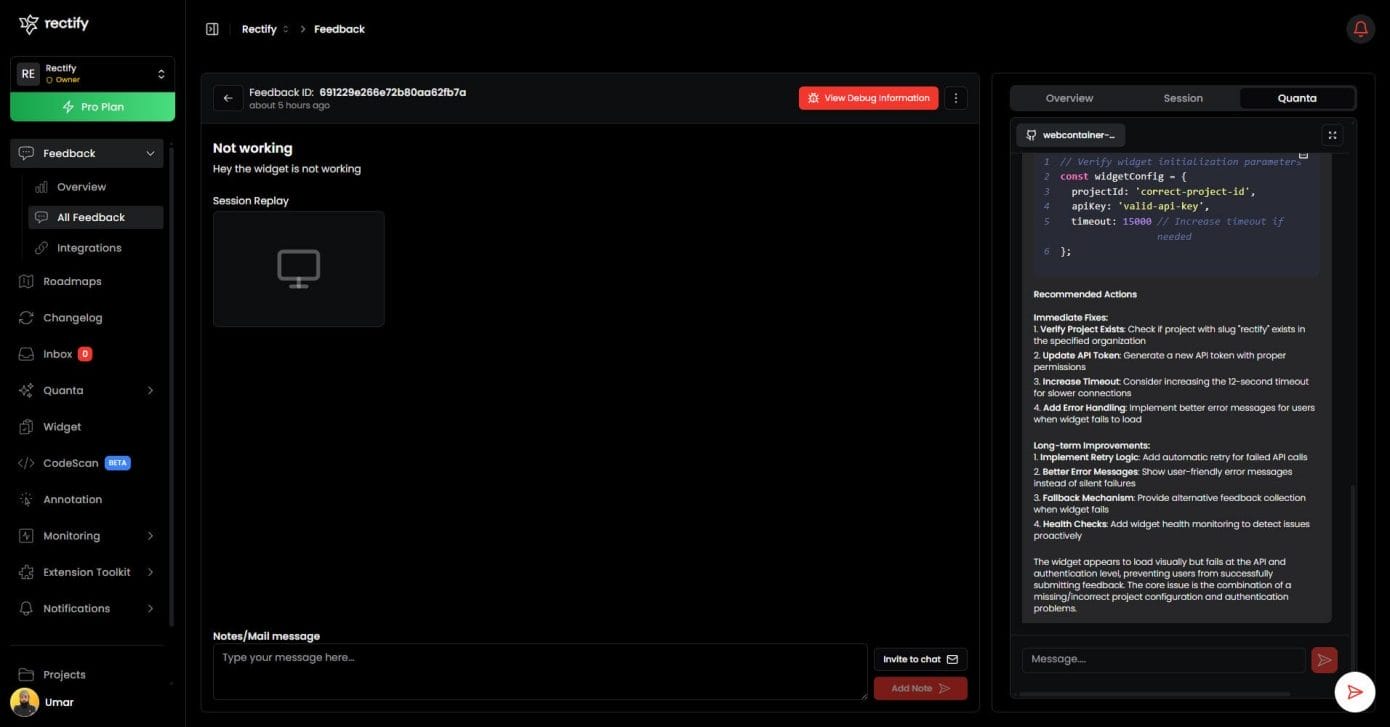Click the Notes/Mail message text area

pos(540,671)
